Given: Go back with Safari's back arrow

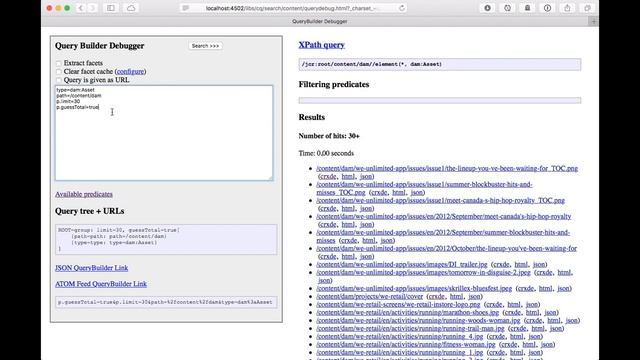Looking at the screenshot, I should tap(80, 8).
